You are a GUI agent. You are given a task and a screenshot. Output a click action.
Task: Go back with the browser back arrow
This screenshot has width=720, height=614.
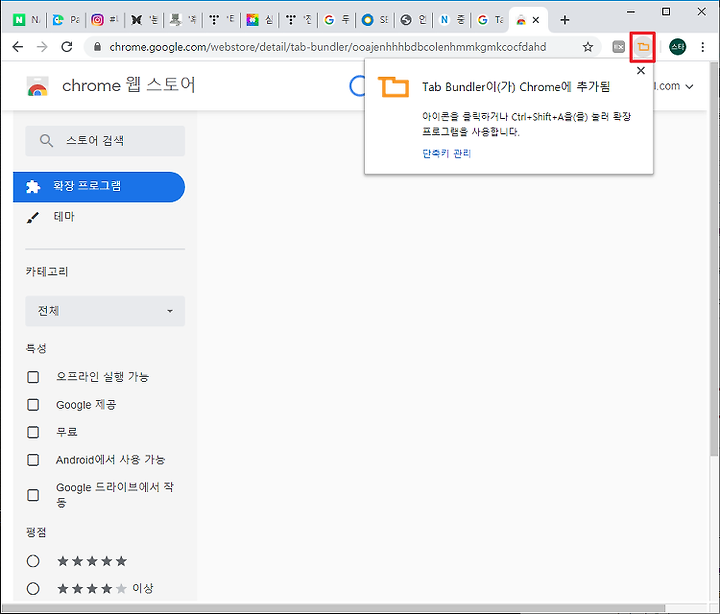[17, 47]
